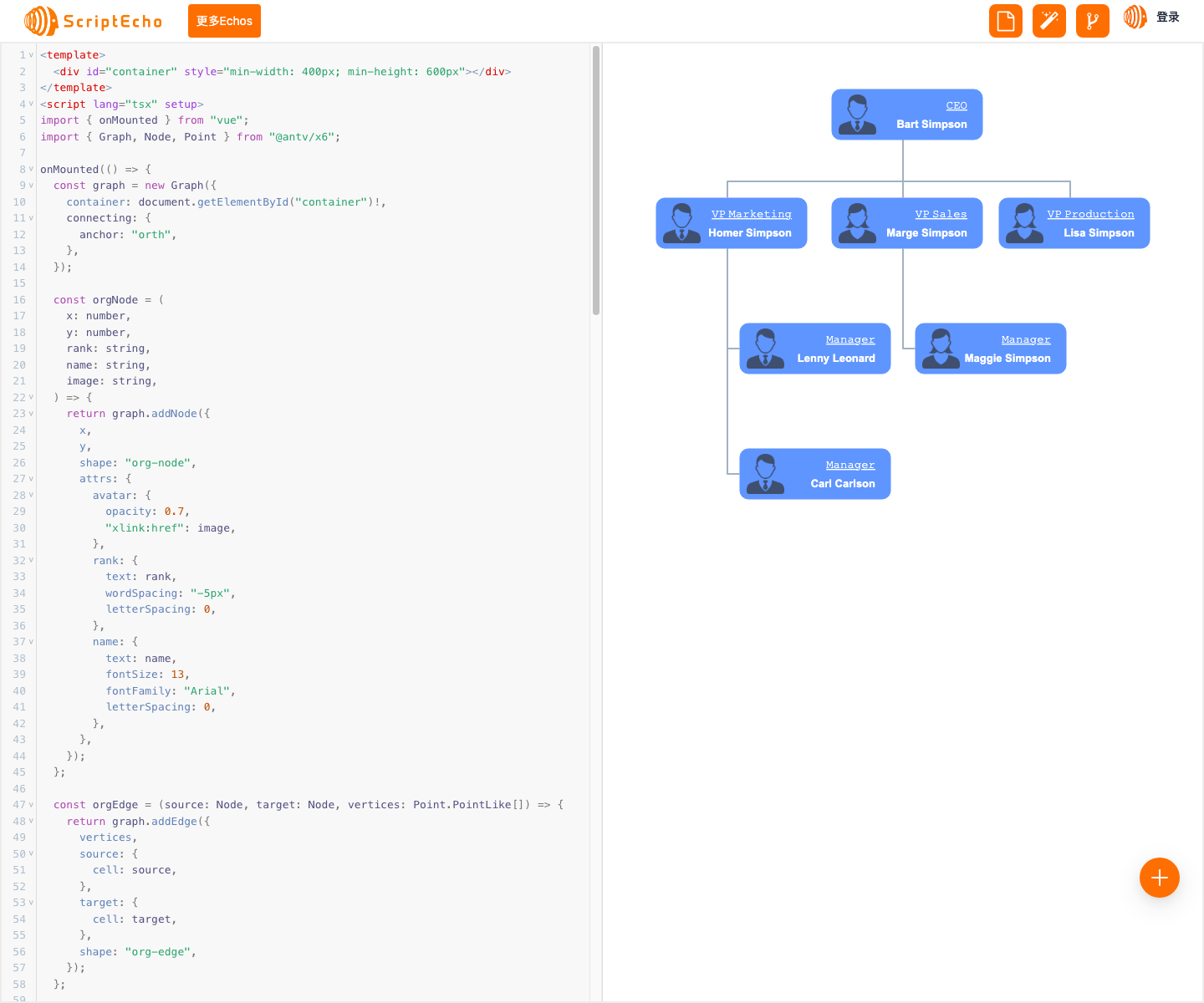This screenshot has width=1204, height=1003.
Task: Click the Manager link above Lenny Leonard
Action: point(850,339)
